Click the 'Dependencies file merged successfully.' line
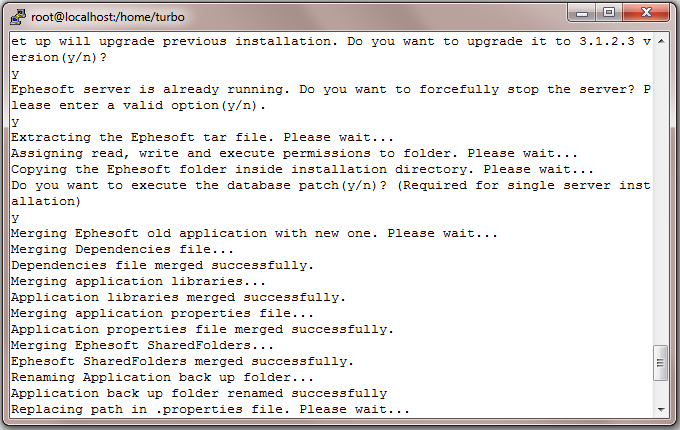 [162, 265]
